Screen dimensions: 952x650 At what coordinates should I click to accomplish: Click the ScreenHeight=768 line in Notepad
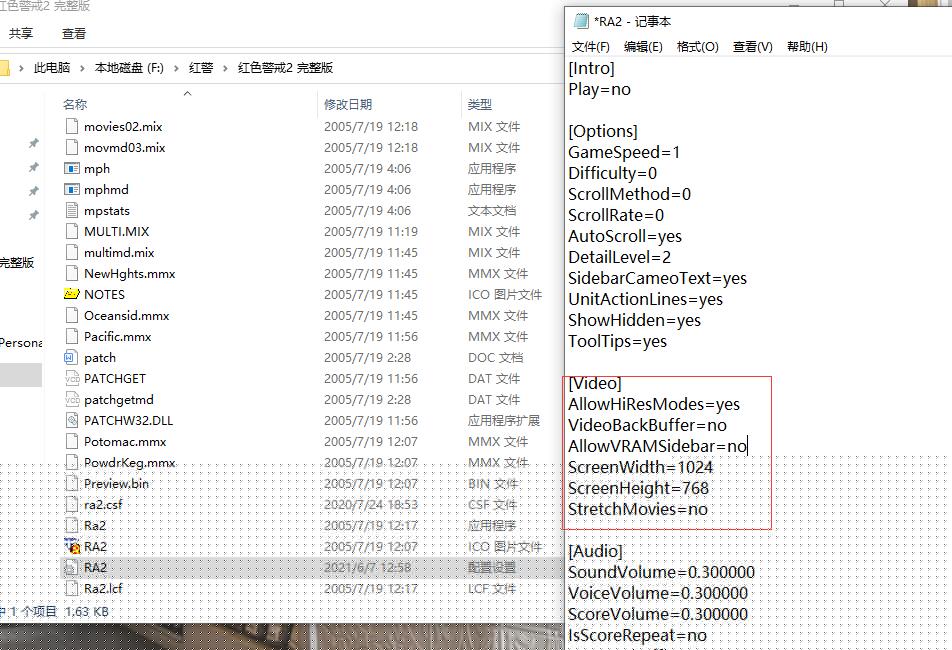pos(638,489)
